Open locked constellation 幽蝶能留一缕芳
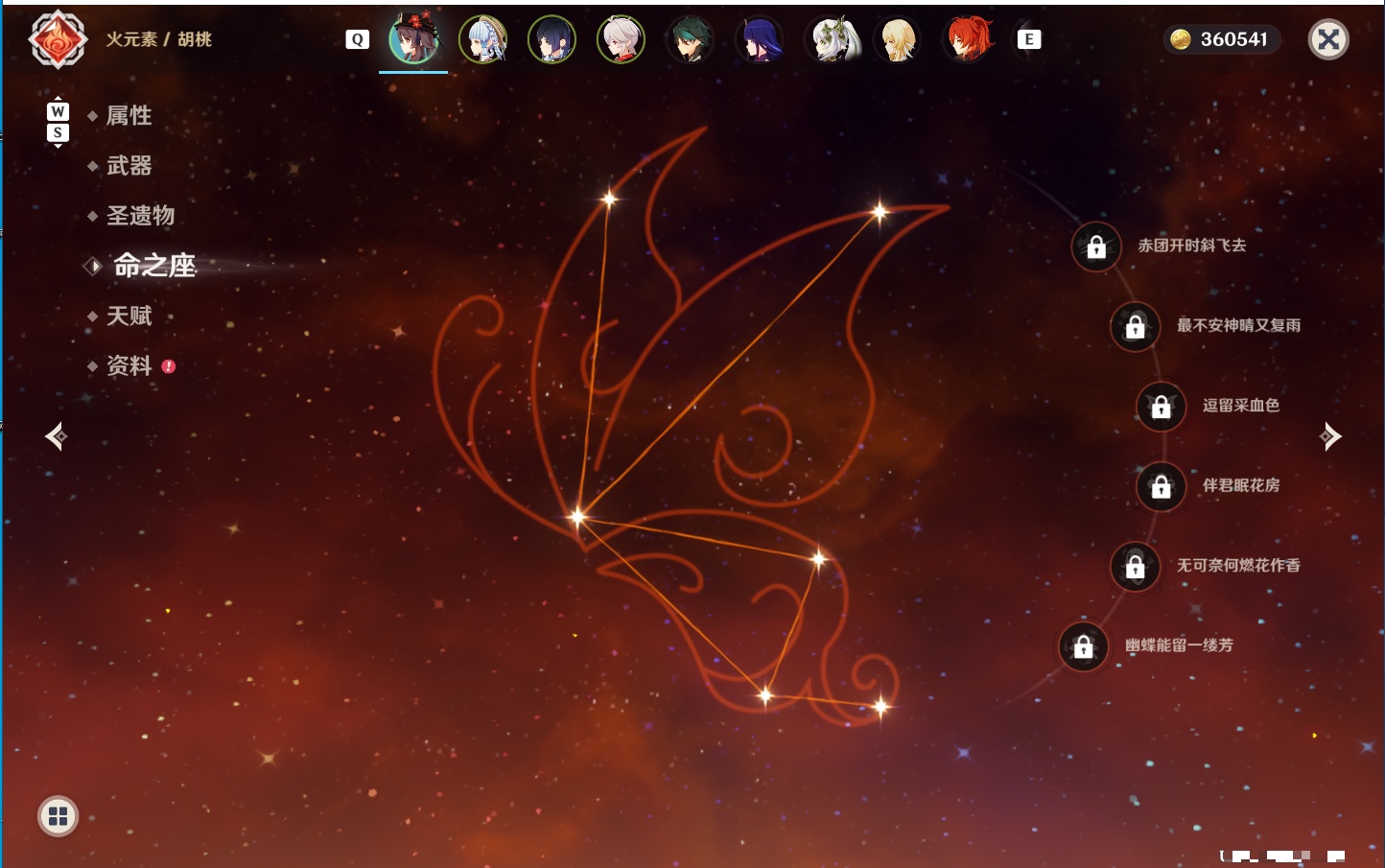Image resolution: width=1385 pixels, height=868 pixels. pos(1083,646)
